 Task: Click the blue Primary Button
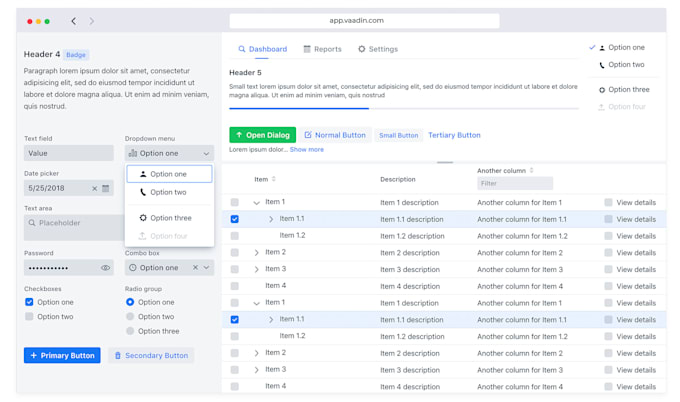tap(62, 355)
